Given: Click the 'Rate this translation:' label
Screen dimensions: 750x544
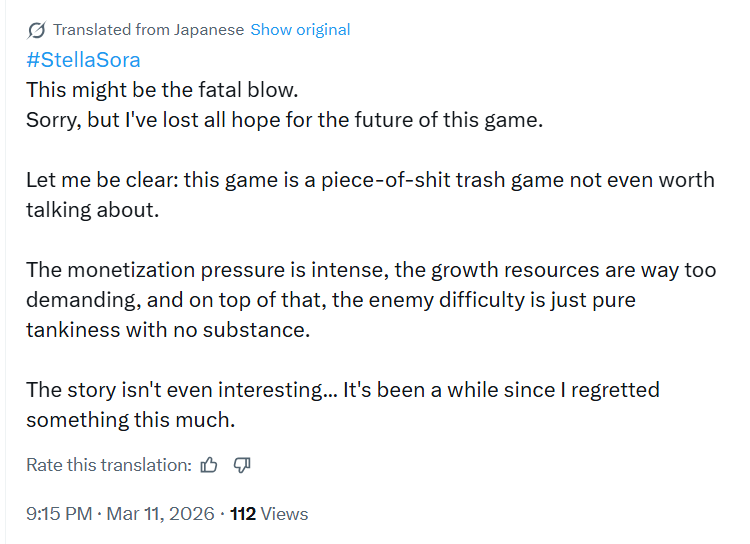Looking at the screenshot, I should click(x=108, y=465).
